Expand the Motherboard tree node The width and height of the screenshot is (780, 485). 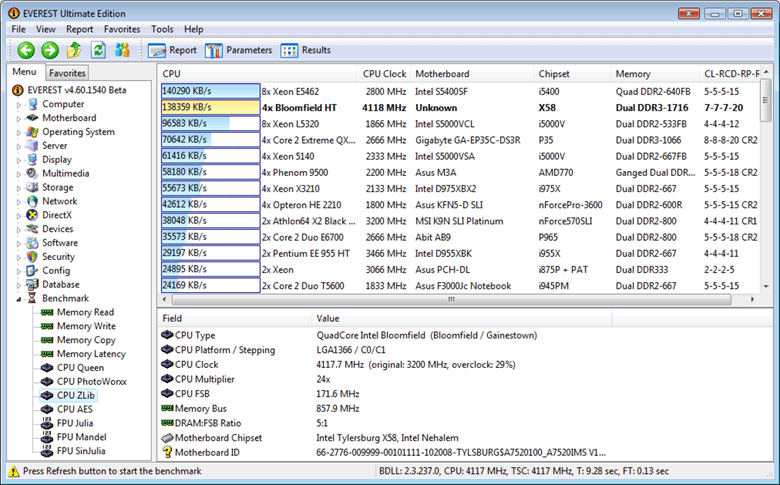tap(19, 119)
